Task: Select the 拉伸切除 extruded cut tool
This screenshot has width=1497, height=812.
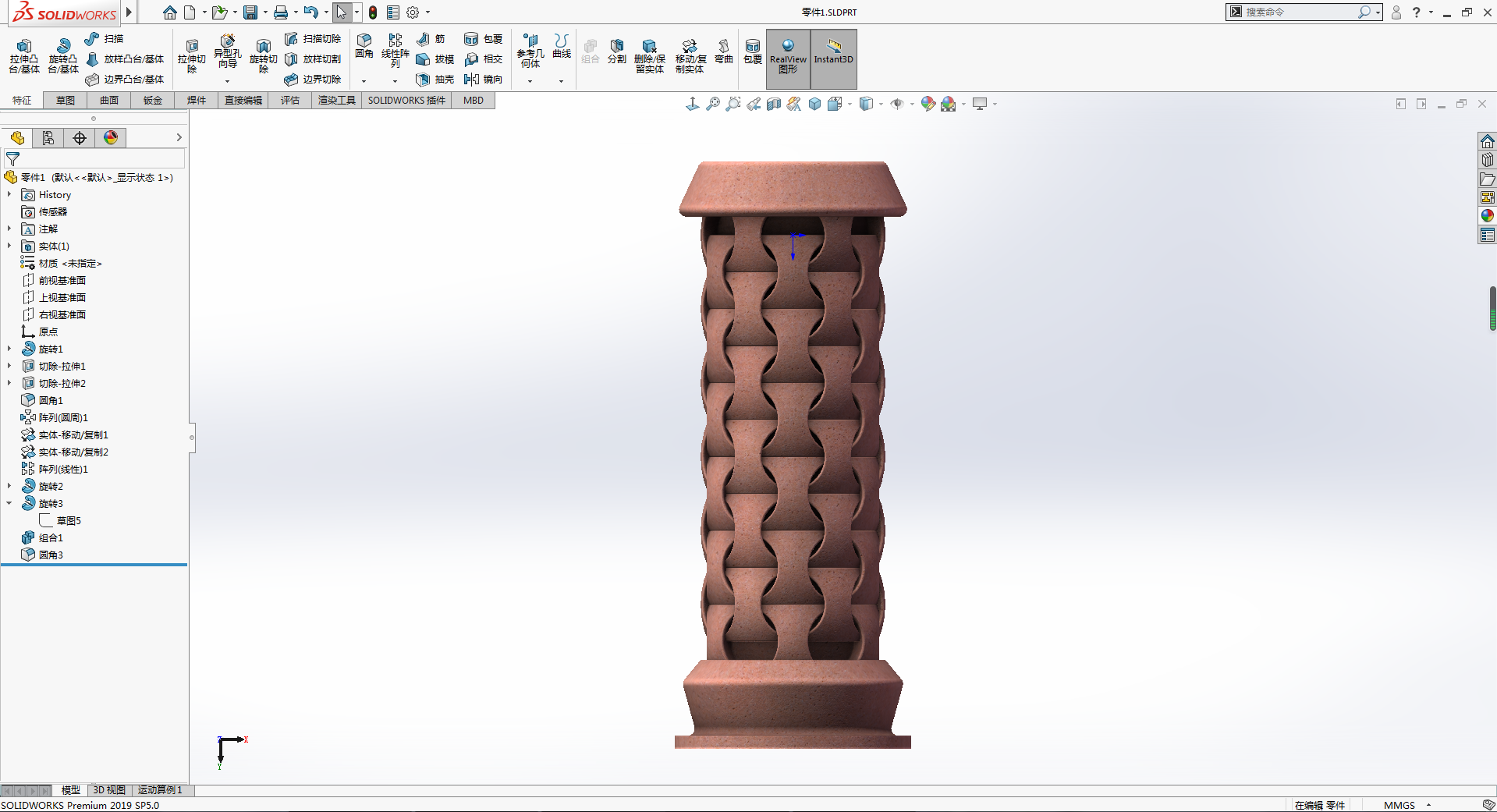Action: pos(191,56)
